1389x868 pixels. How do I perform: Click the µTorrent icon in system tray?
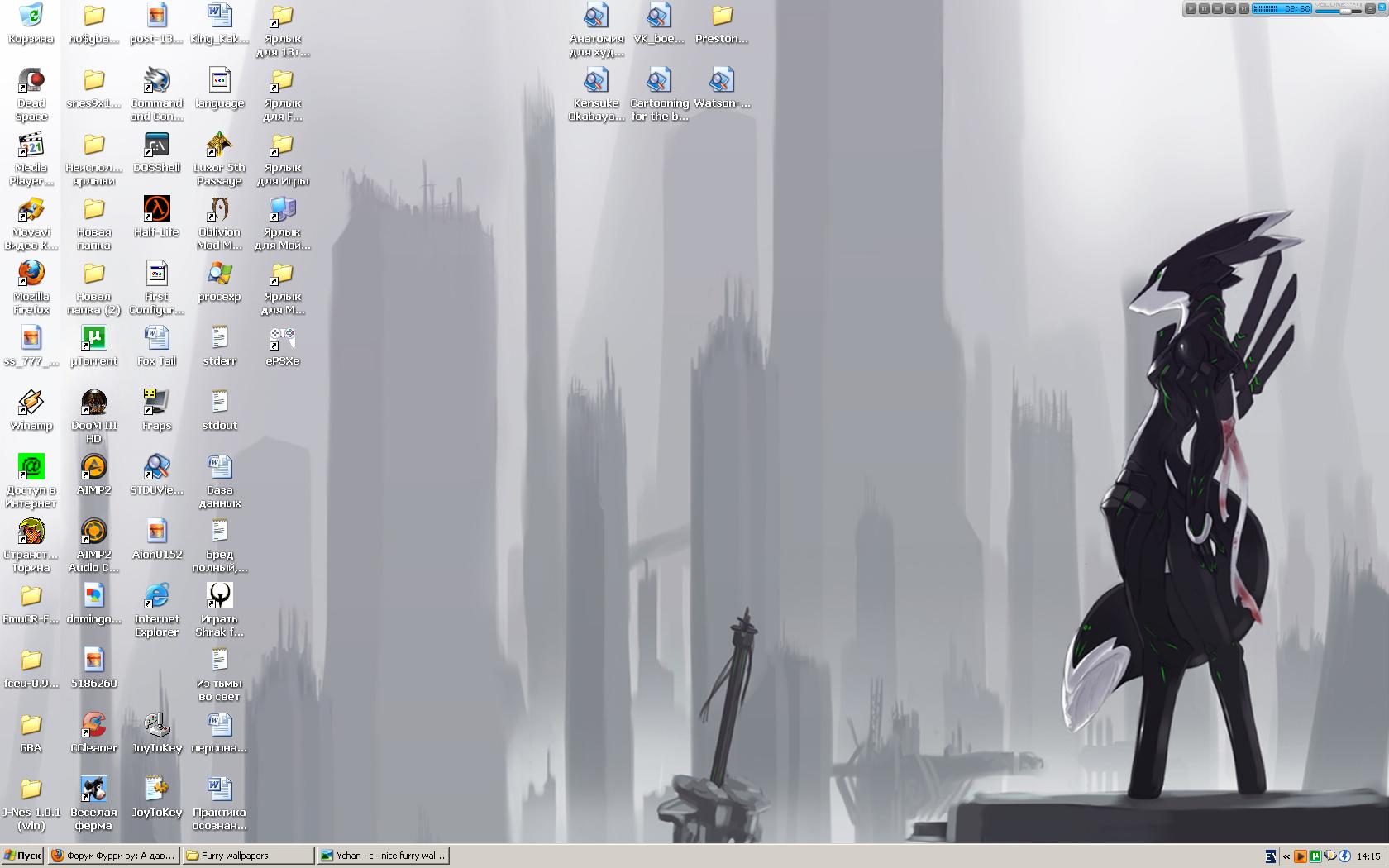pos(1315,856)
